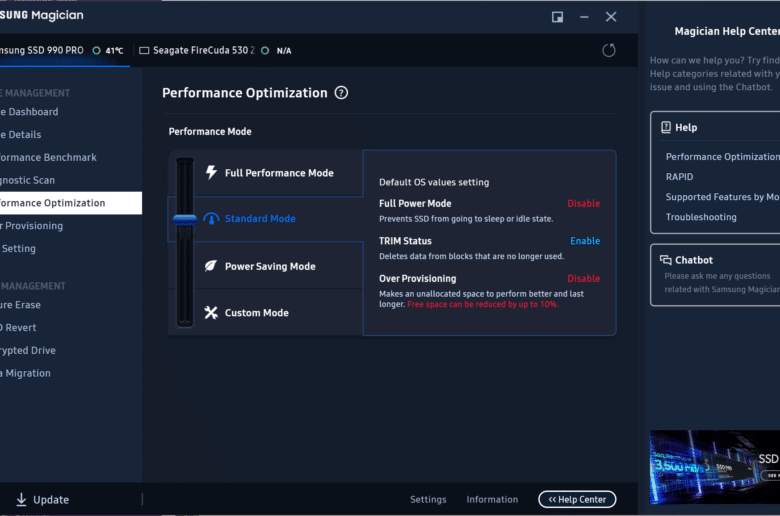Click the SSD promotional banner image
The height and width of the screenshot is (516, 780).
[x=715, y=467]
